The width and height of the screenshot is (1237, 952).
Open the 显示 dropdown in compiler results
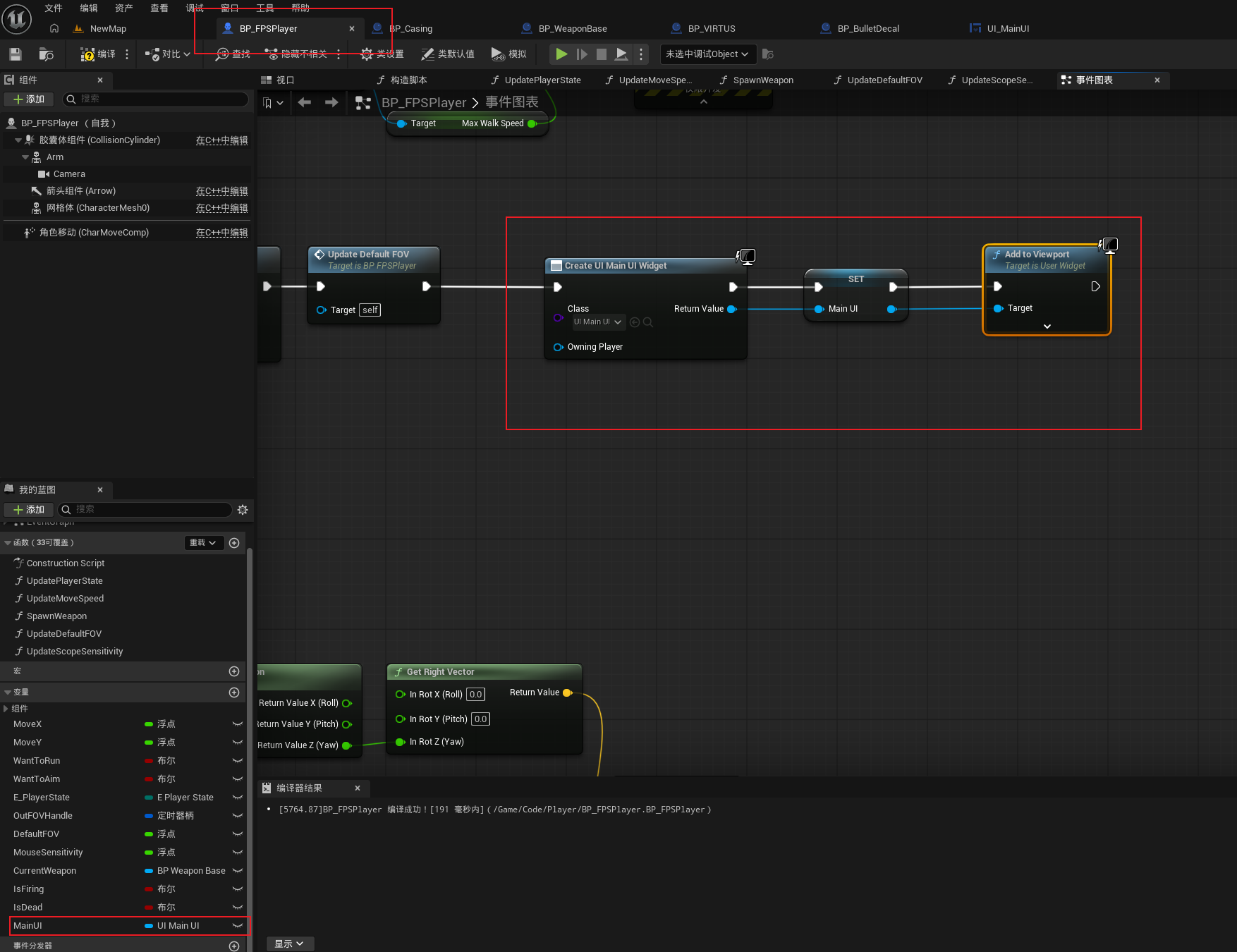point(289,944)
